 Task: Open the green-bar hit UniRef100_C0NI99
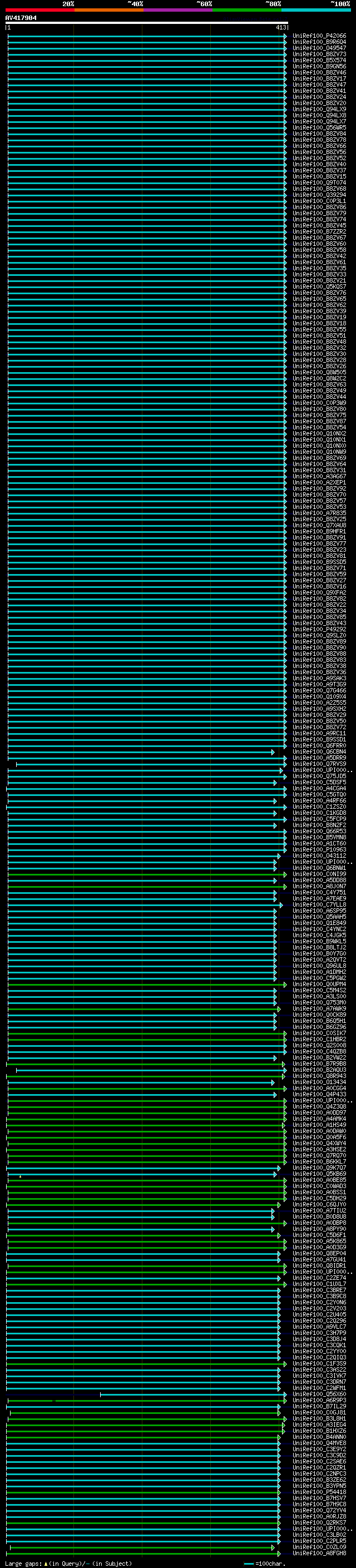tap(319, 874)
